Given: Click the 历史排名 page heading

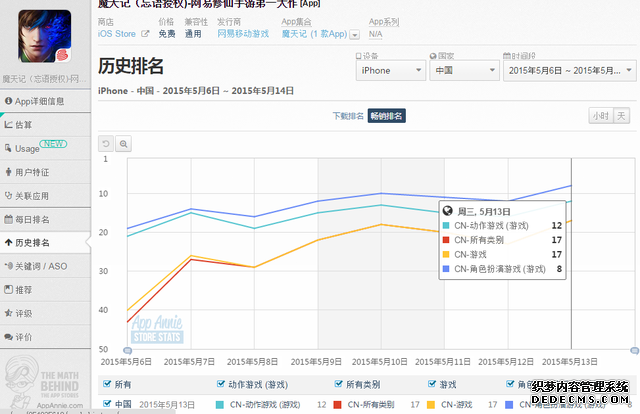Looking at the screenshot, I should [x=131, y=66].
